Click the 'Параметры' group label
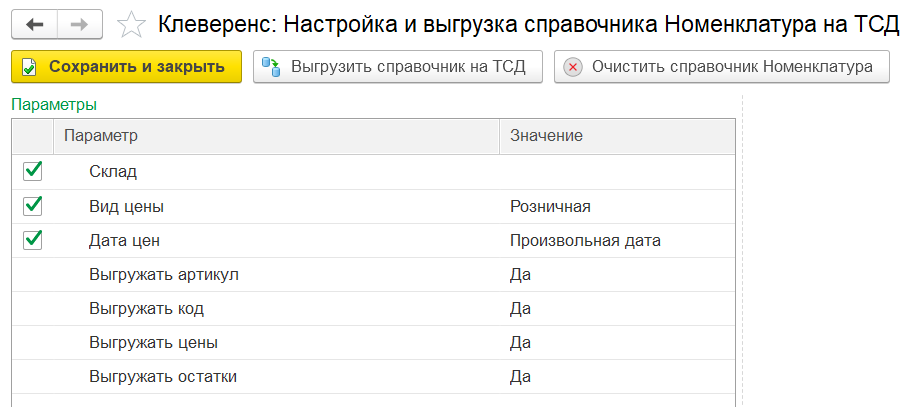913x407 pixels. tap(54, 105)
